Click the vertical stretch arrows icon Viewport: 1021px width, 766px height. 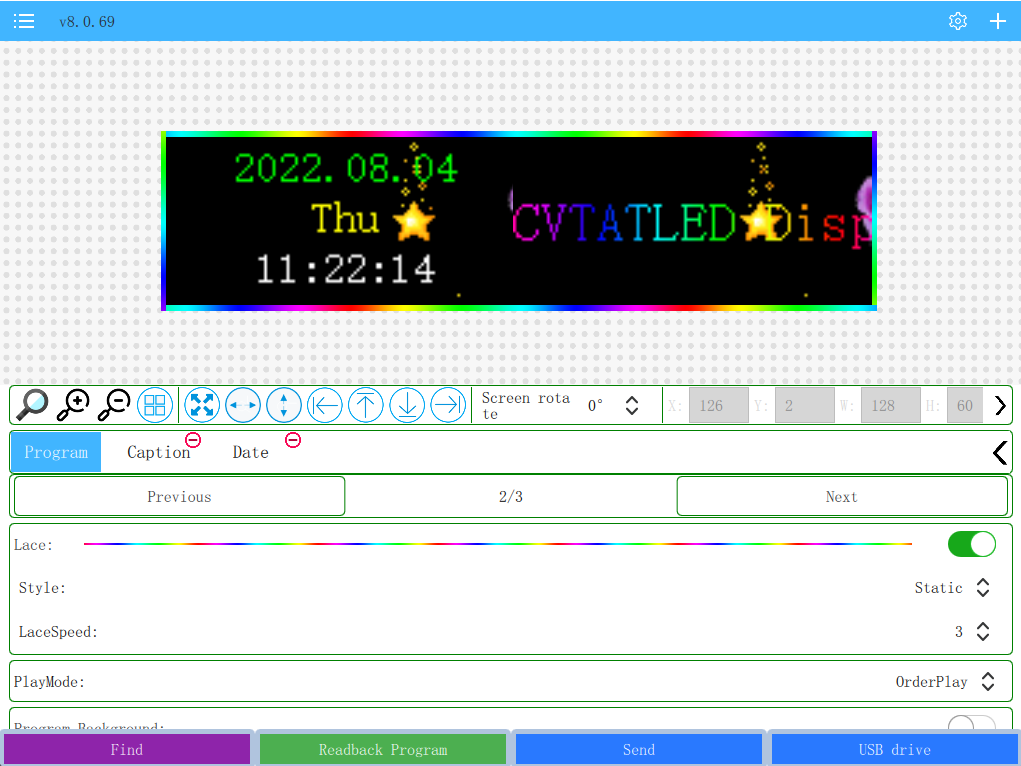tap(284, 405)
